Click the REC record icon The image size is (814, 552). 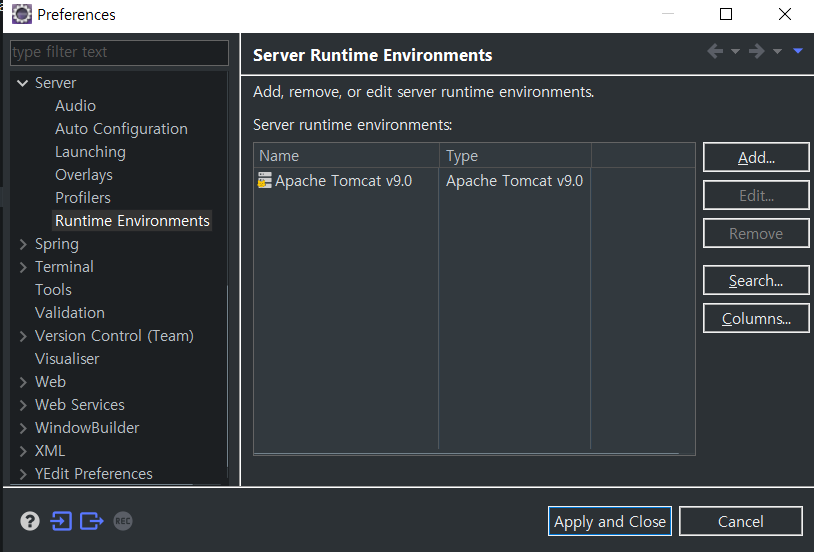123,521
